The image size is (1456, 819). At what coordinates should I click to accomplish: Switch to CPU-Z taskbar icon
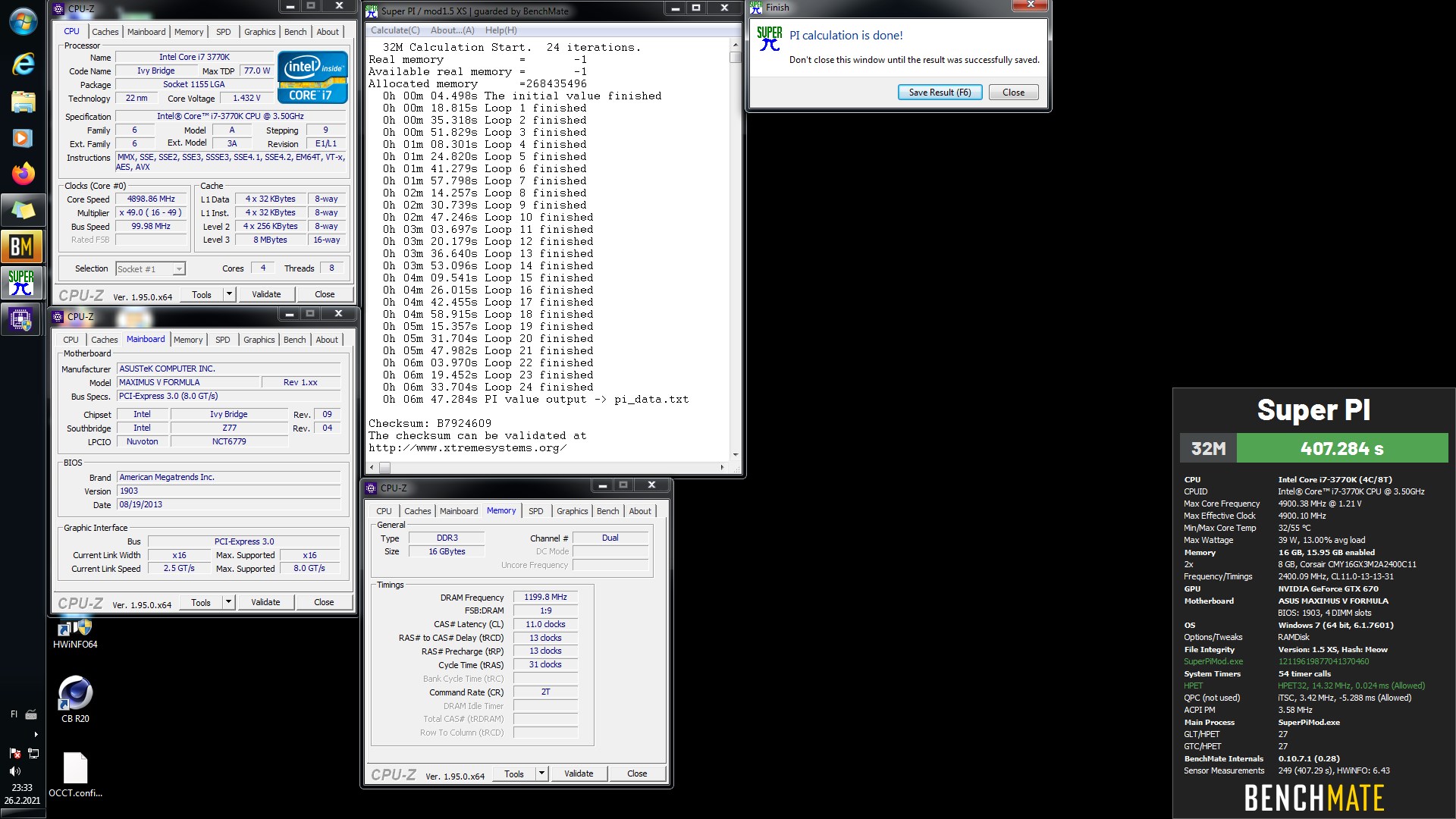21,319
